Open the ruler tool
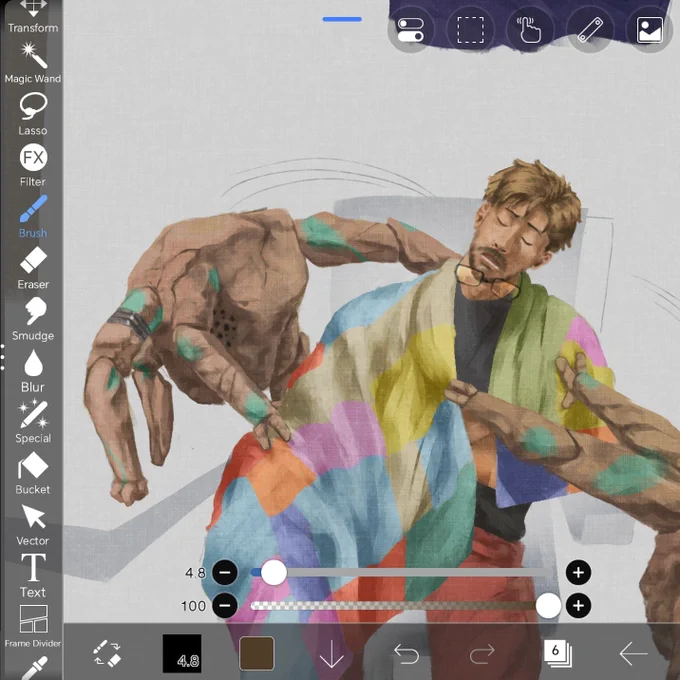Viewport: 680px width, 680px height. pyautogui.click(x=590, y=30)
